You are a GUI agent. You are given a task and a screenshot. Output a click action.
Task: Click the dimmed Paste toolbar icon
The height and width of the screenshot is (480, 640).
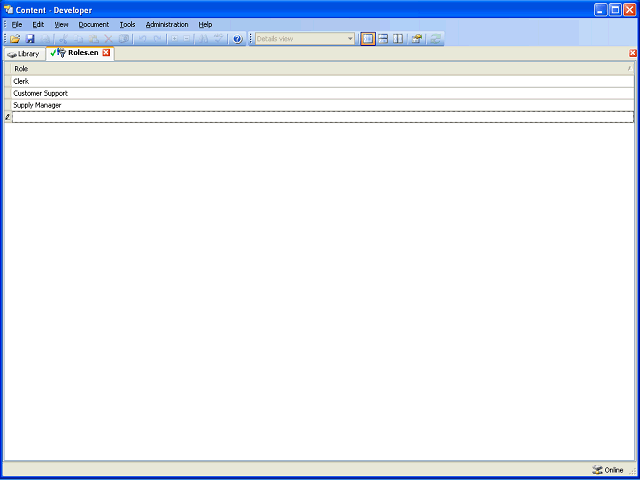coord(93,39)
